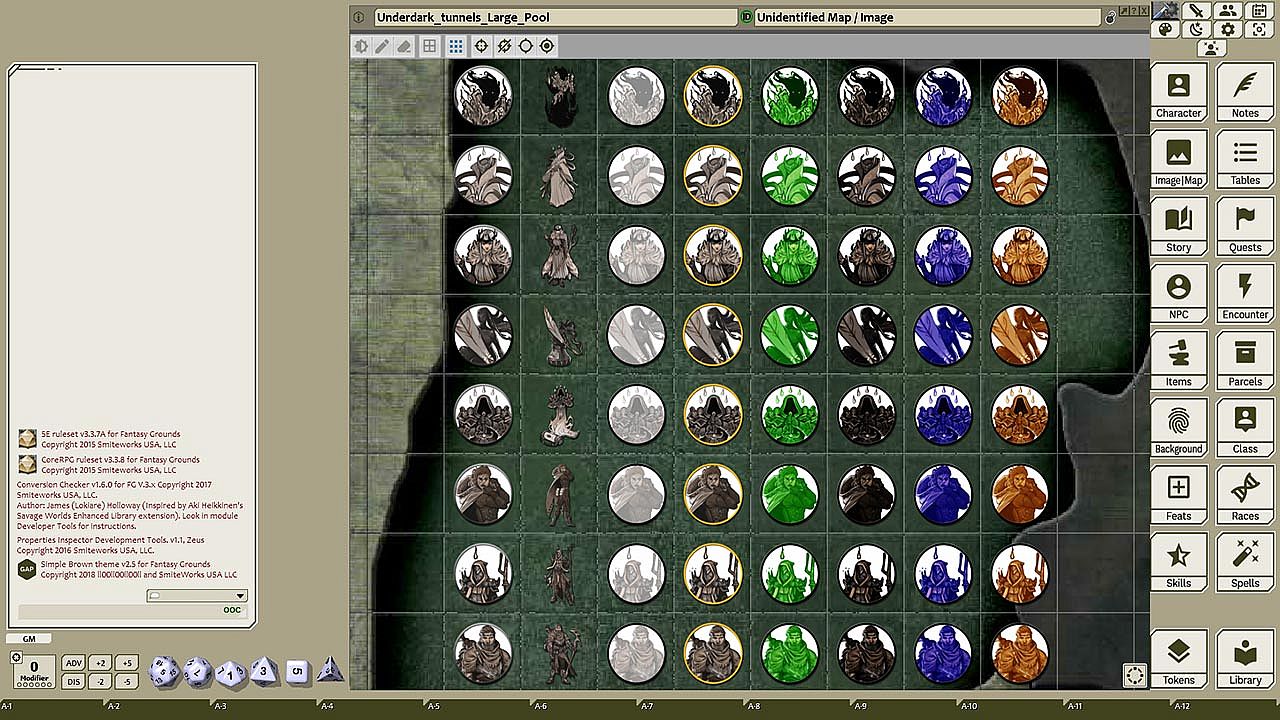Open the Tokens panel

[1178, 659]
